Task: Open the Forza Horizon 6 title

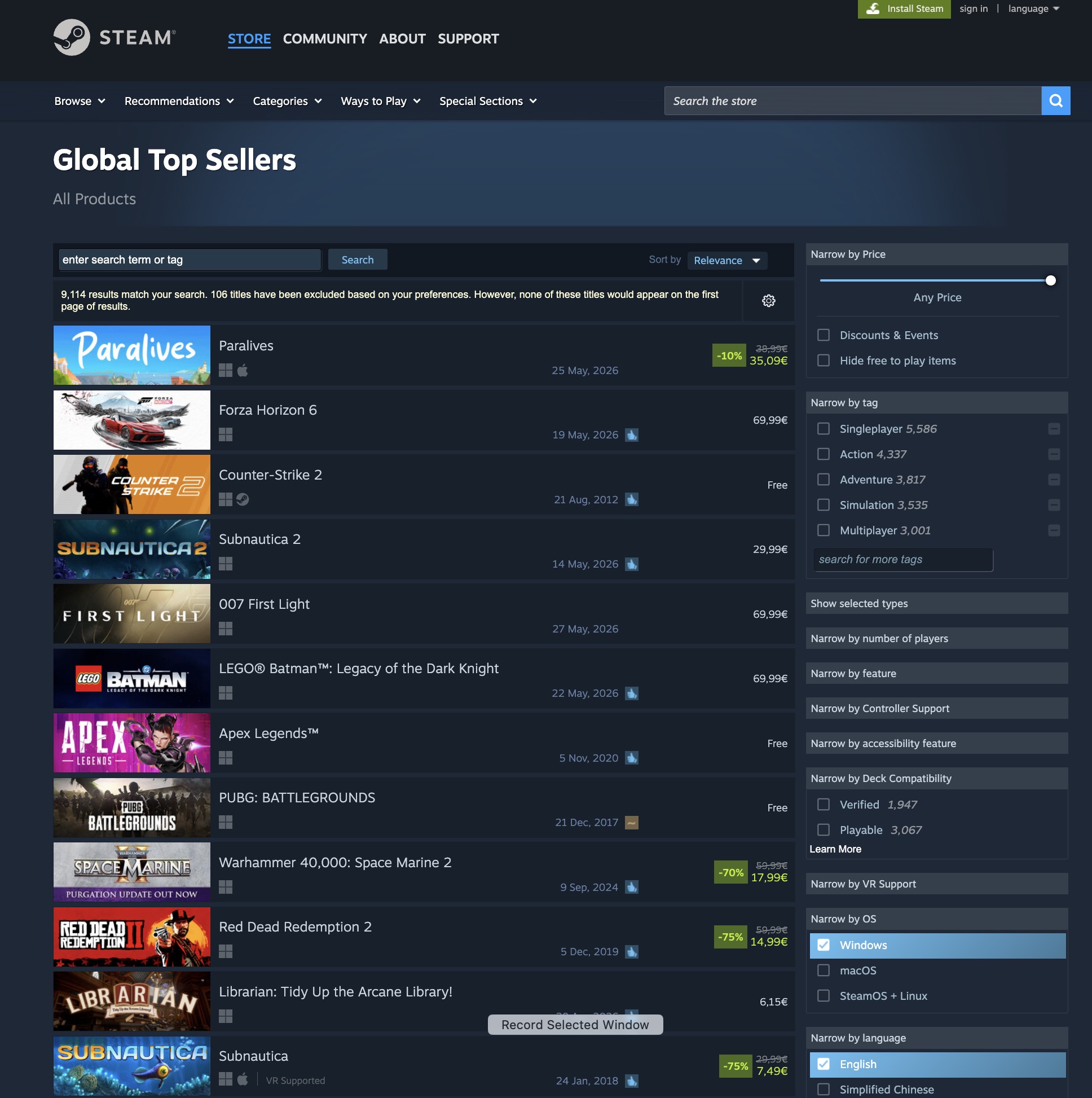Action: [x=267, y=410]
